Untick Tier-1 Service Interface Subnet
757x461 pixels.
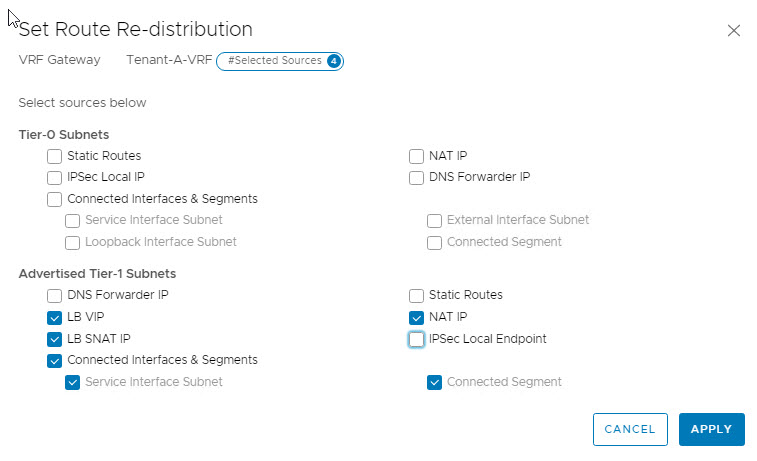click(x=73, y=382)
